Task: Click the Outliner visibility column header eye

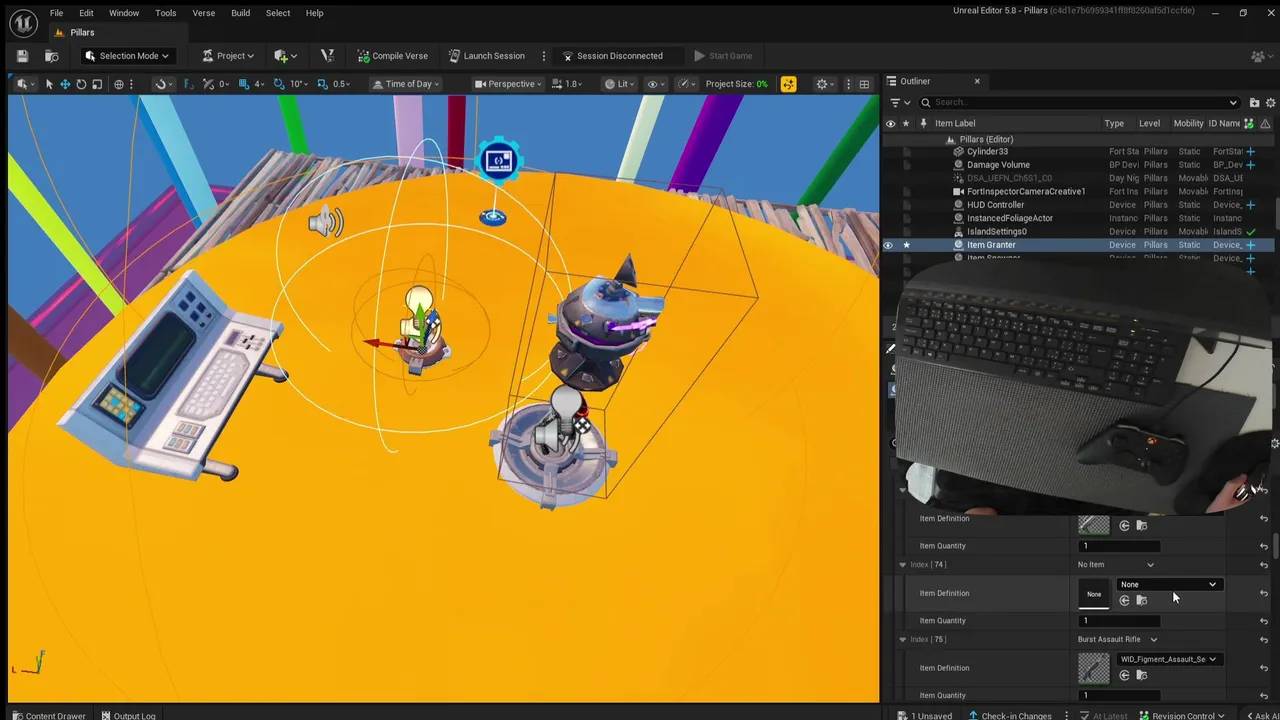Action: (890, 124)
